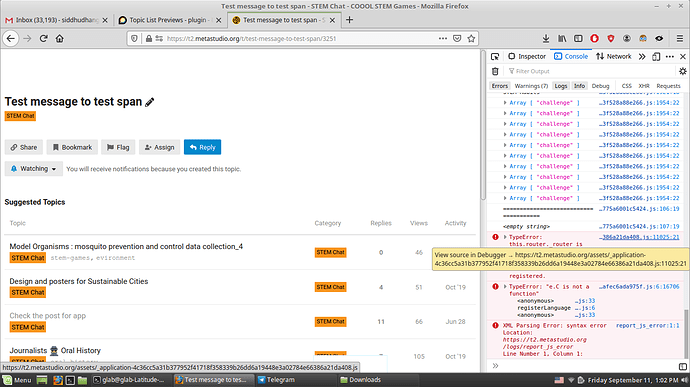The width and height of the screenshot is (690, 387).
Task: Clear console output with the trash icon
Action: pyautogui.click(x=495, y=71)
